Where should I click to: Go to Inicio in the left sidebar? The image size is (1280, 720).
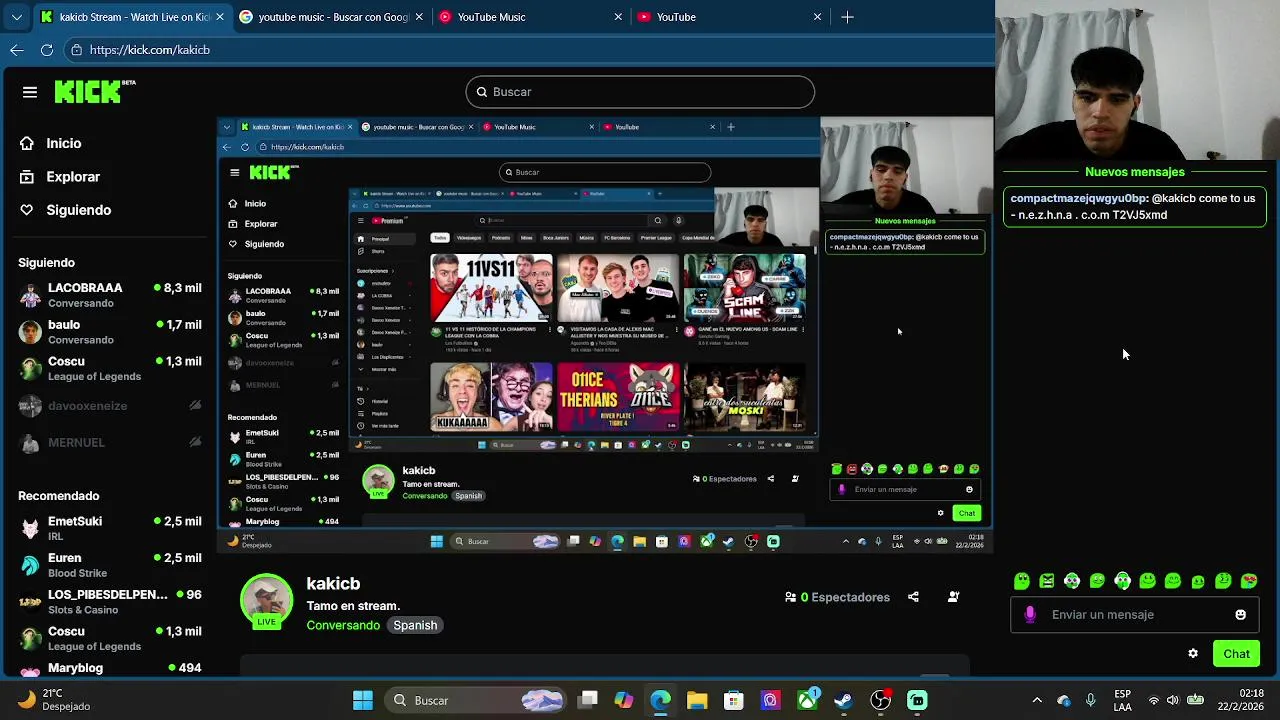click(x=64, y=143)
